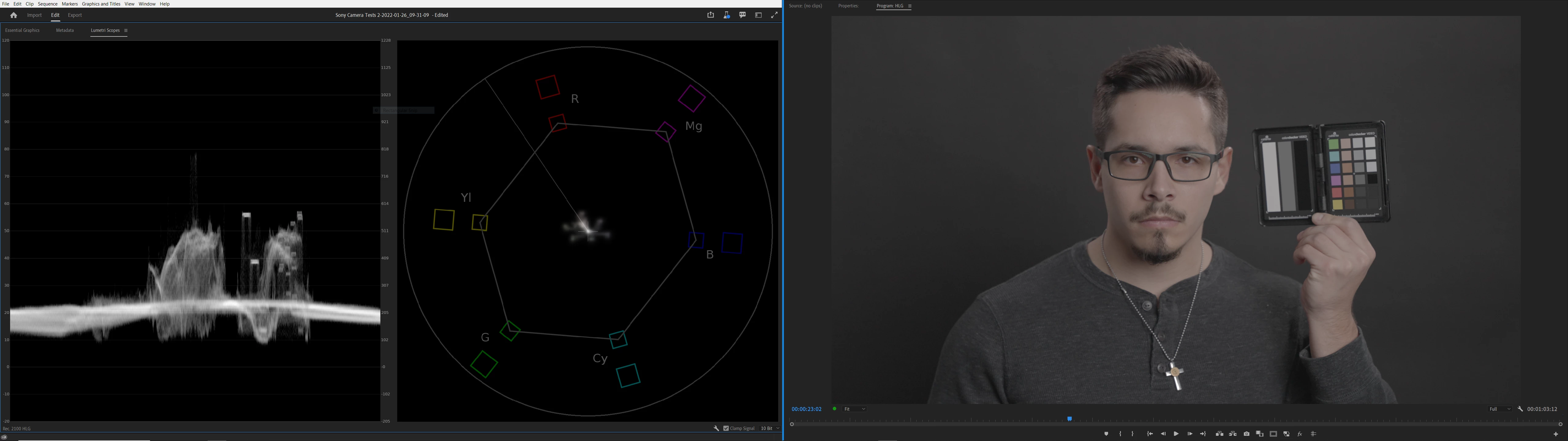This screenshot has width=1568, height=441.
Task: Open the Button Editor plus icon
Action: point(1556,434)
